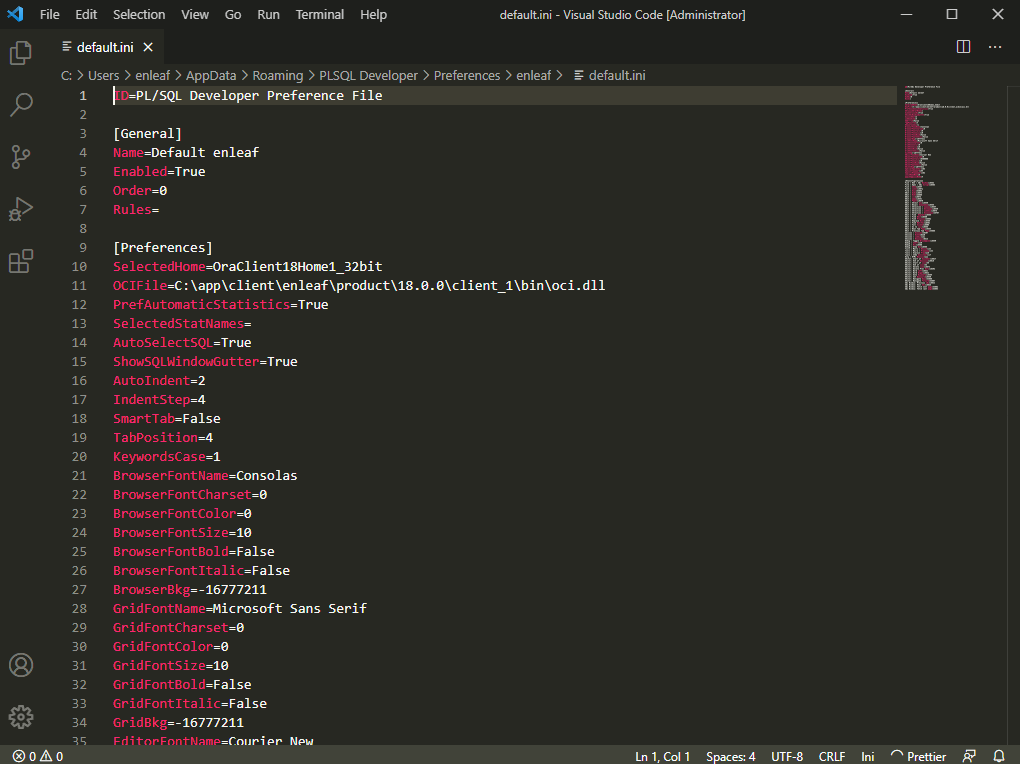Open the View menu
The image size is (1020, 764).
(x=195, y=14)
